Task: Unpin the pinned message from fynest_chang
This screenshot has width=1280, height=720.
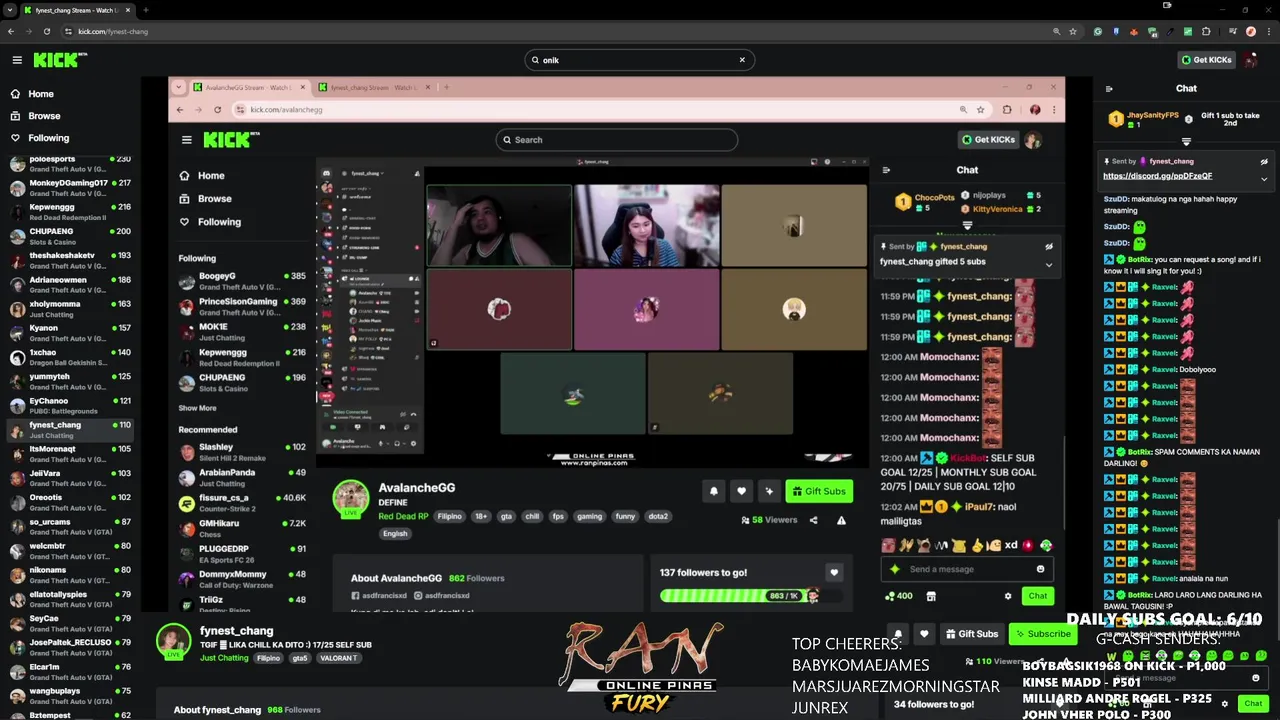Action: click(x=1264, y=161)
